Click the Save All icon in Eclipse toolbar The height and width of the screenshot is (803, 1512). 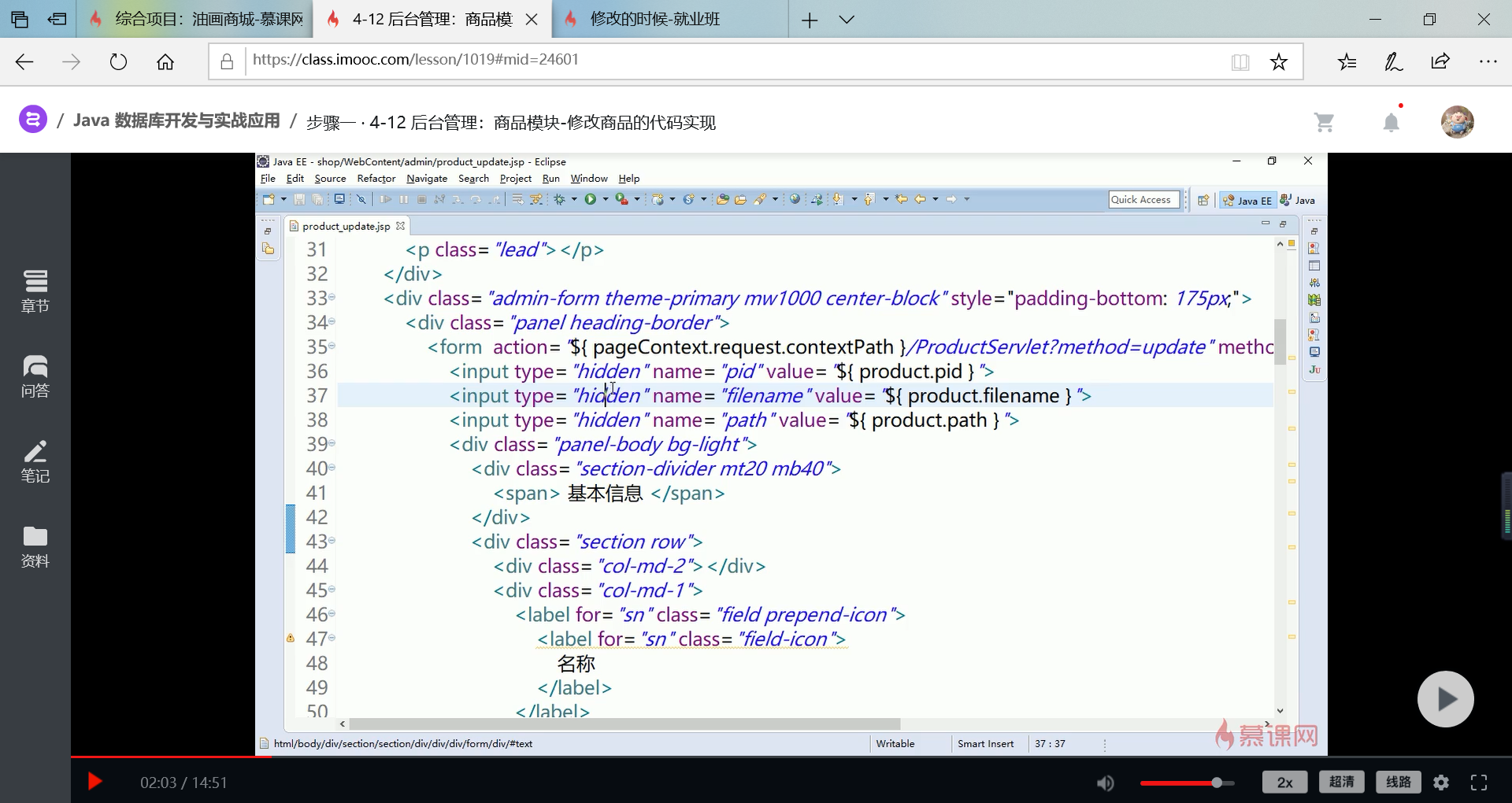[317, 199]
